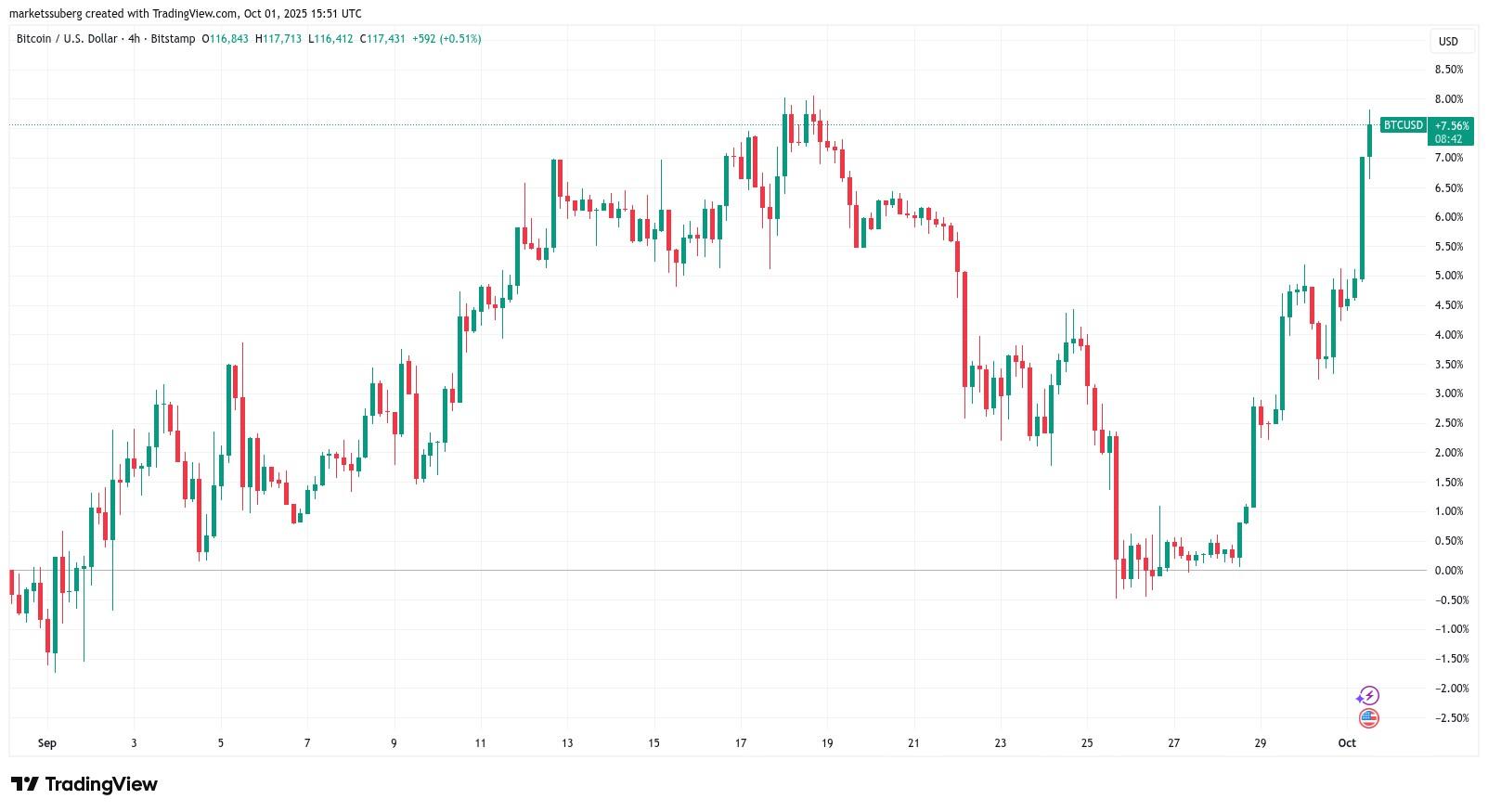Click the candle close value C117,431
The width and height of the screenshot is (1488, 812).
click(x=382, y=39)
